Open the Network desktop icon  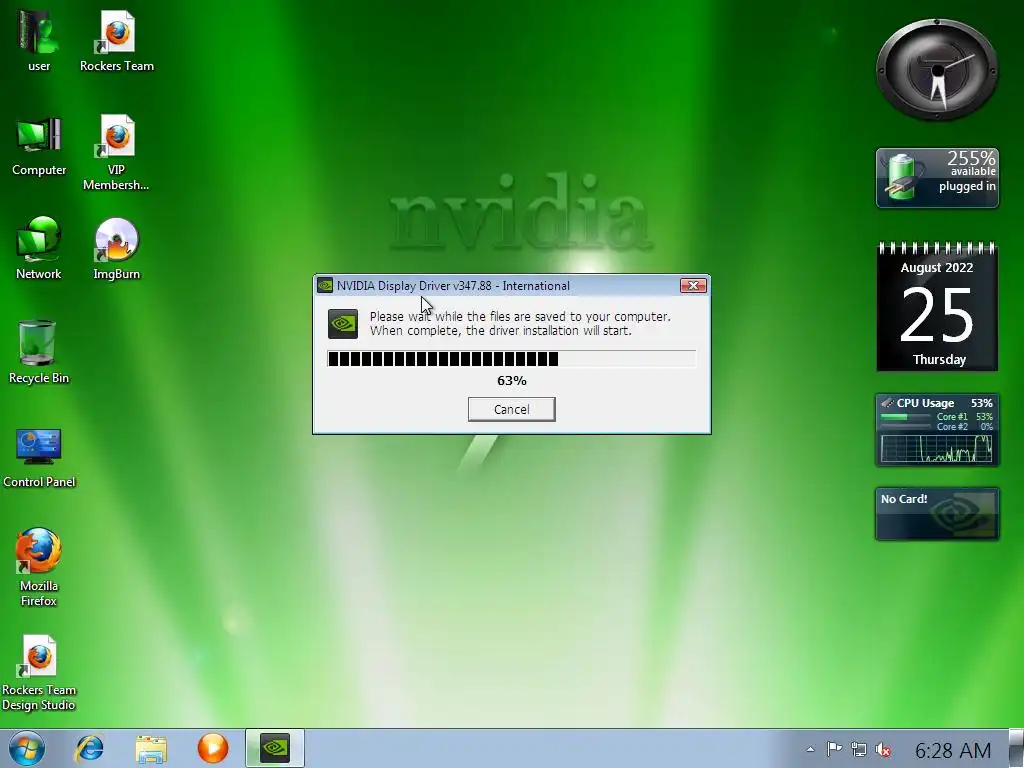point(39,248)
